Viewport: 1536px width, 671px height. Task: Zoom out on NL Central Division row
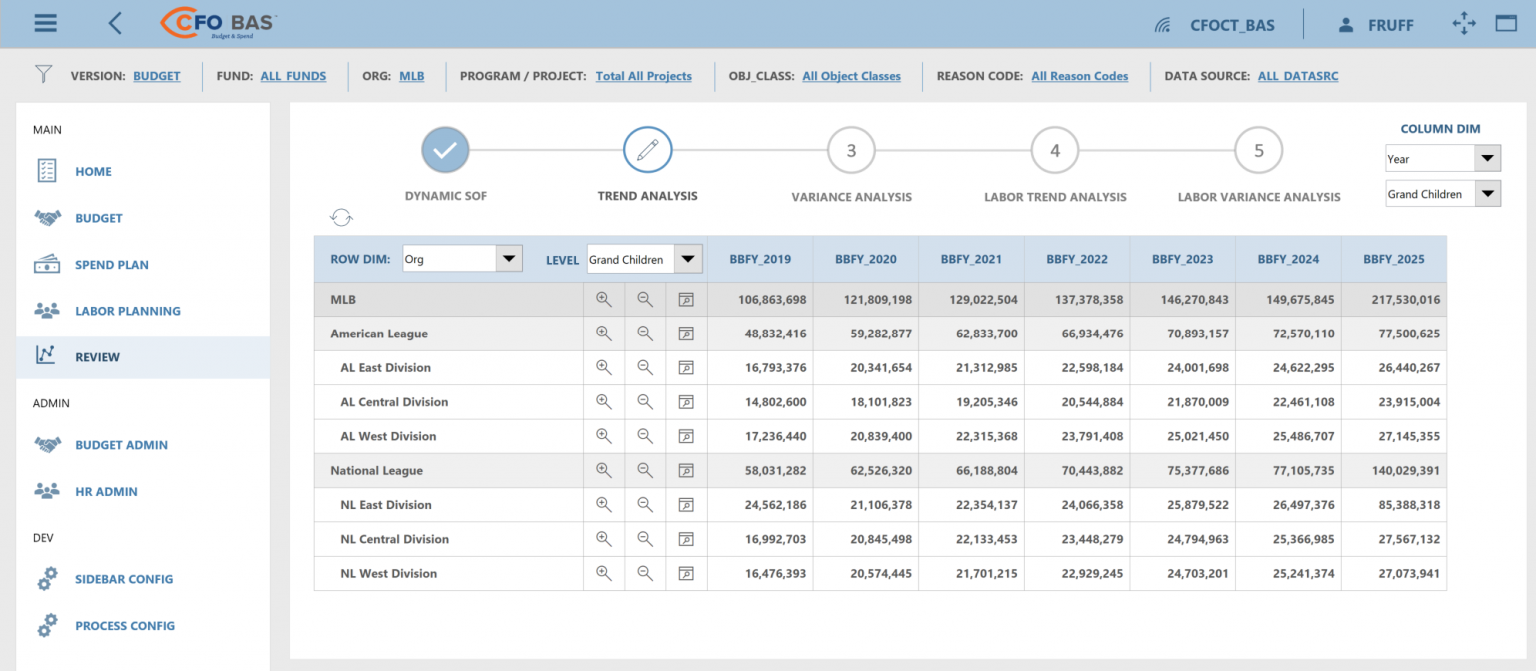tap(645, 539)
